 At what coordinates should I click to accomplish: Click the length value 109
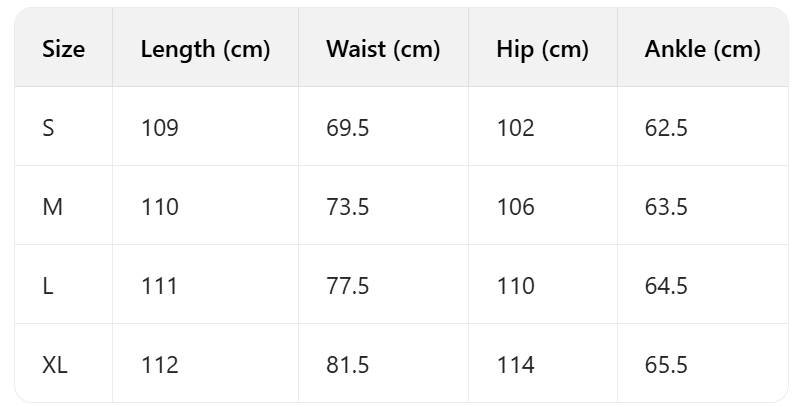pos(160,128)
